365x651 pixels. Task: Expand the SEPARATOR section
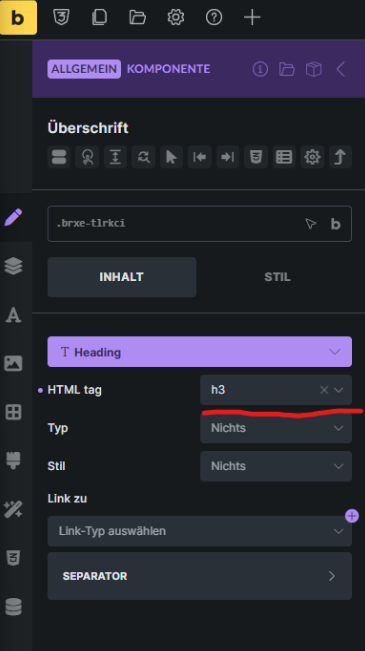(199, 576)
